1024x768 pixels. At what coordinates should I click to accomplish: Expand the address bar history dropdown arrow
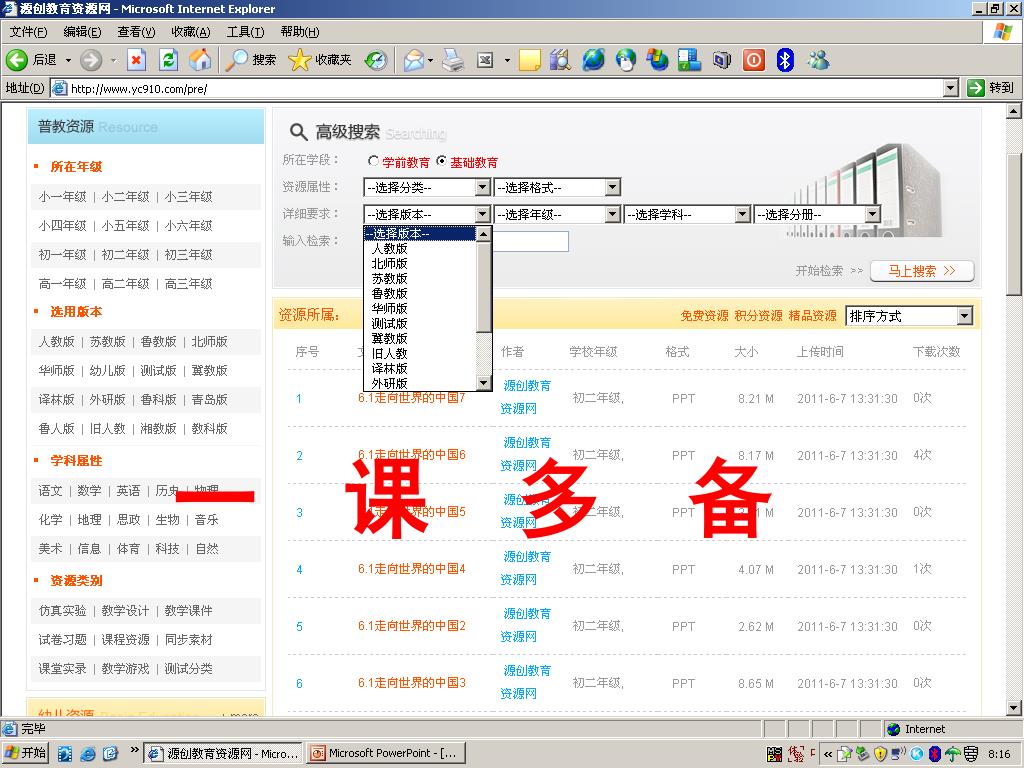tap(951, 88)
